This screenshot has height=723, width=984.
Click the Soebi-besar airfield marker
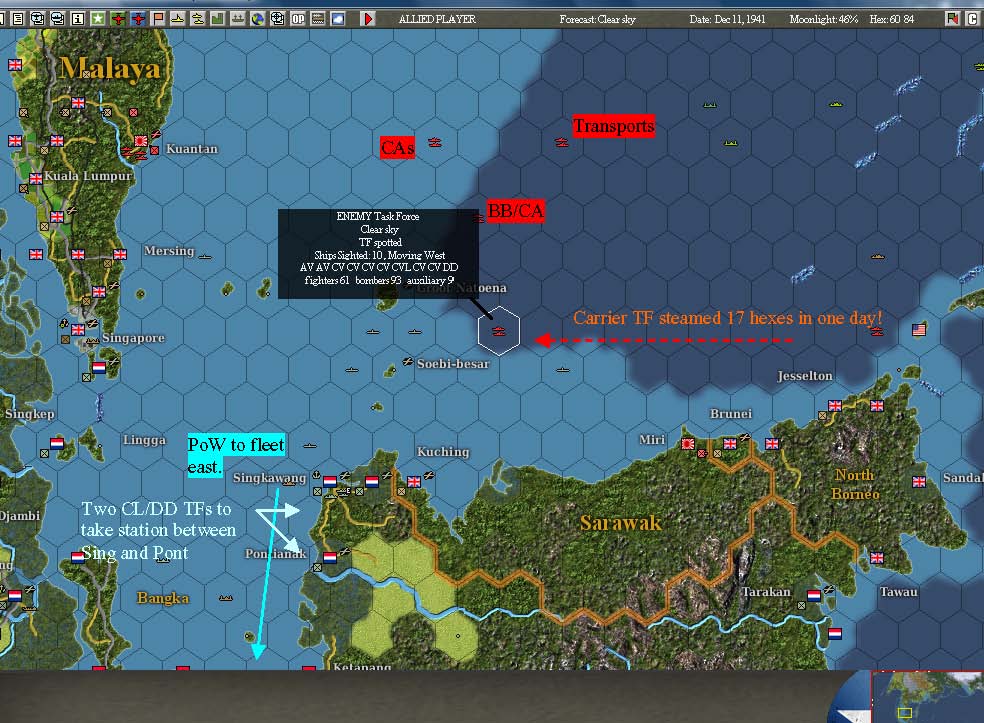click(x=407, y=362)
